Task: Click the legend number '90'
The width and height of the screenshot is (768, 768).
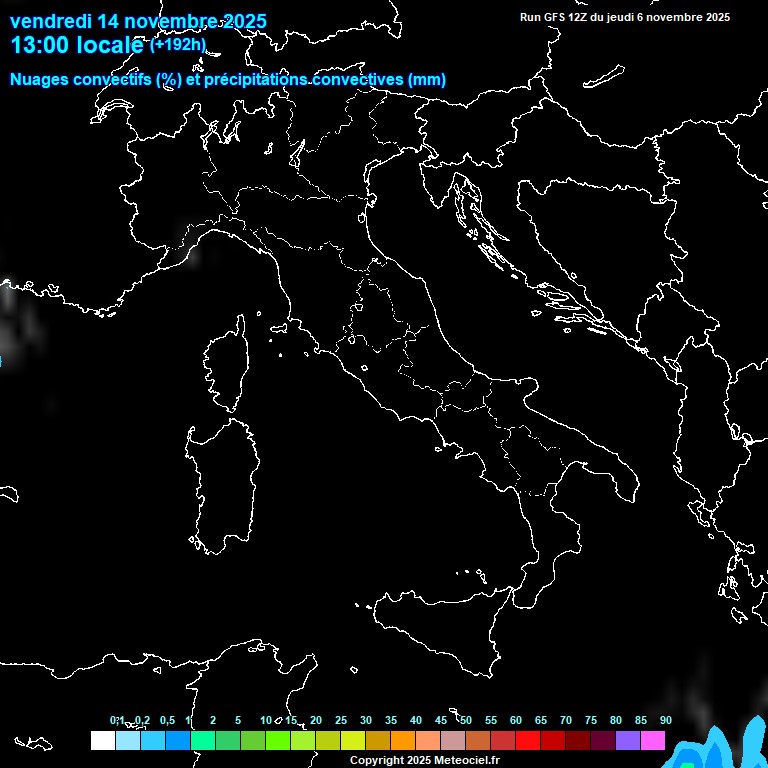Action: pos(666,720)
